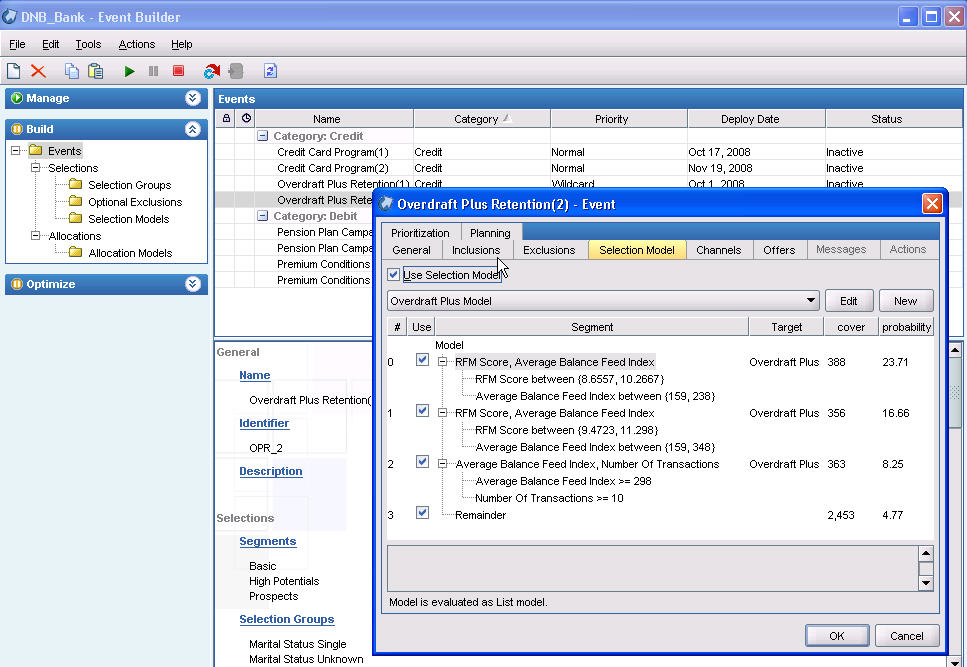Screen dimensions: 967x667
Task: Switch to the Planning tab
Action: (490, 233)
